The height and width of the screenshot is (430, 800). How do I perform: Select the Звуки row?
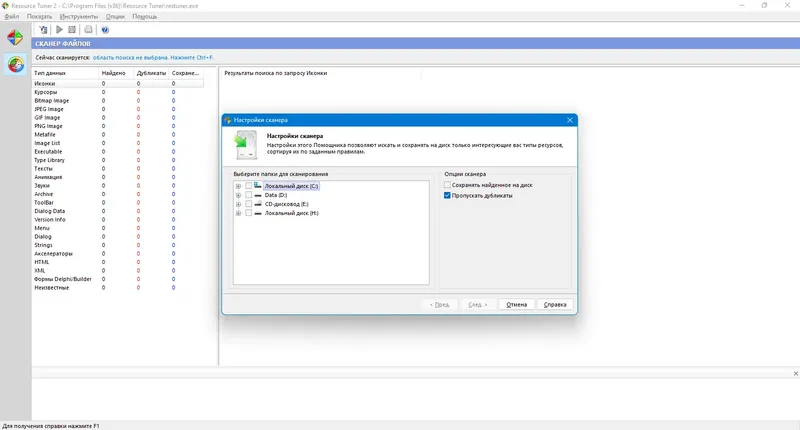[x=117, y=186]
